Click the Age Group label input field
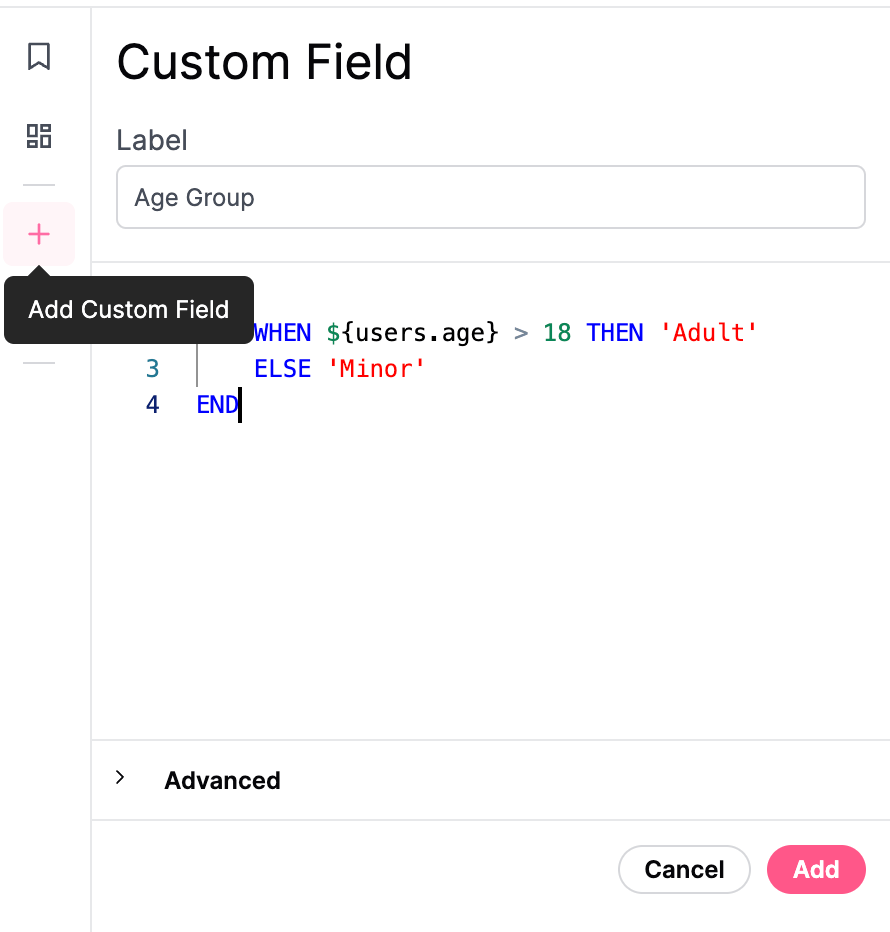The height and width of the screenshot is (932, 890). pos(490,197)
